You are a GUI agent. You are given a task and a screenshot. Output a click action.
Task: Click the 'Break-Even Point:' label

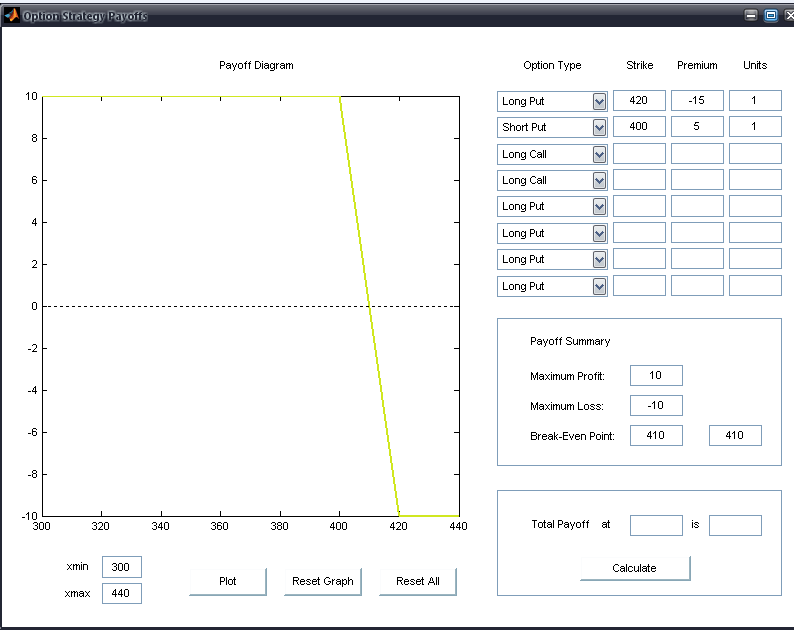click(x=572, y=436)
